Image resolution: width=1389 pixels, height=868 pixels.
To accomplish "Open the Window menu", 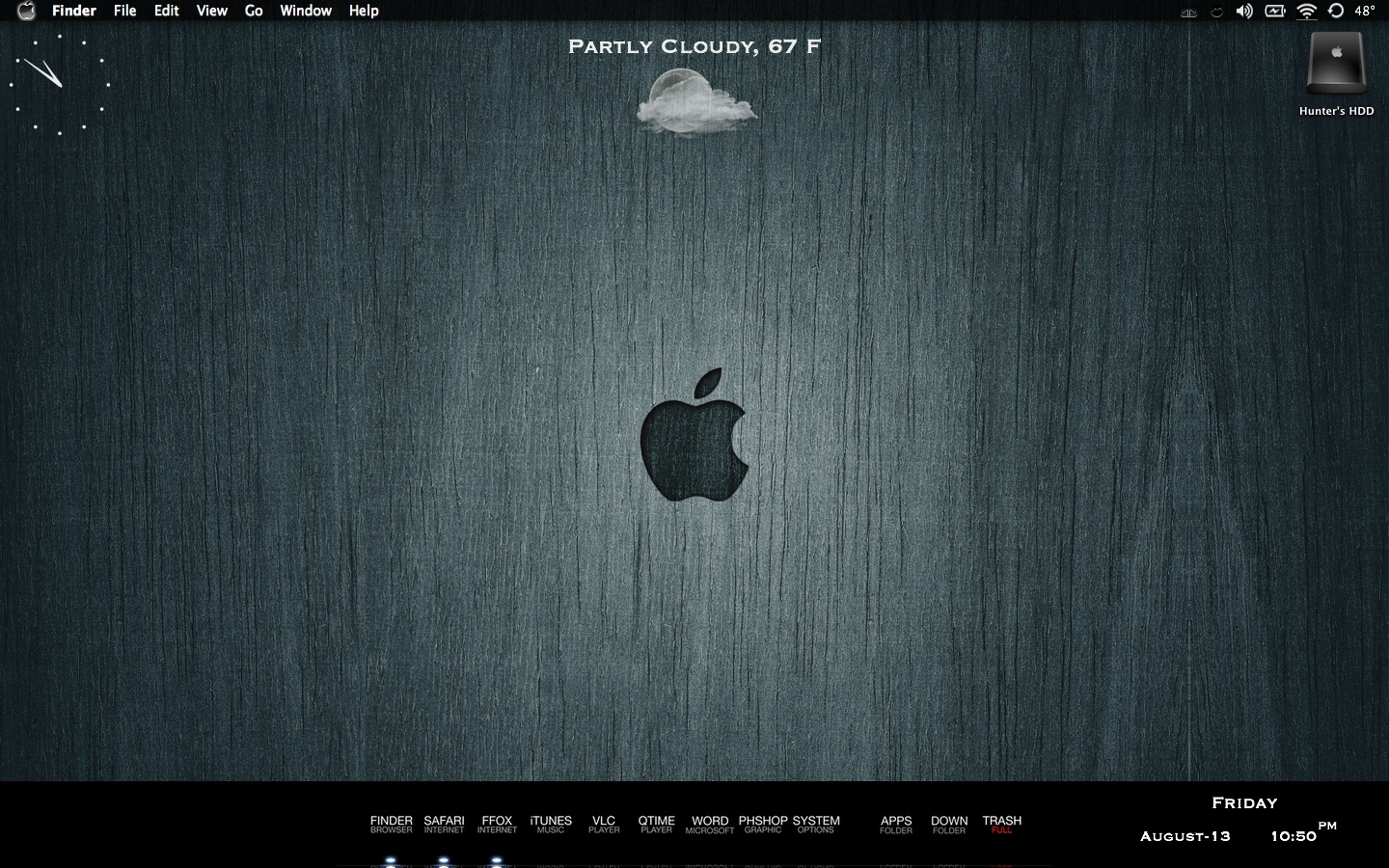I will [x=306, y=11].
